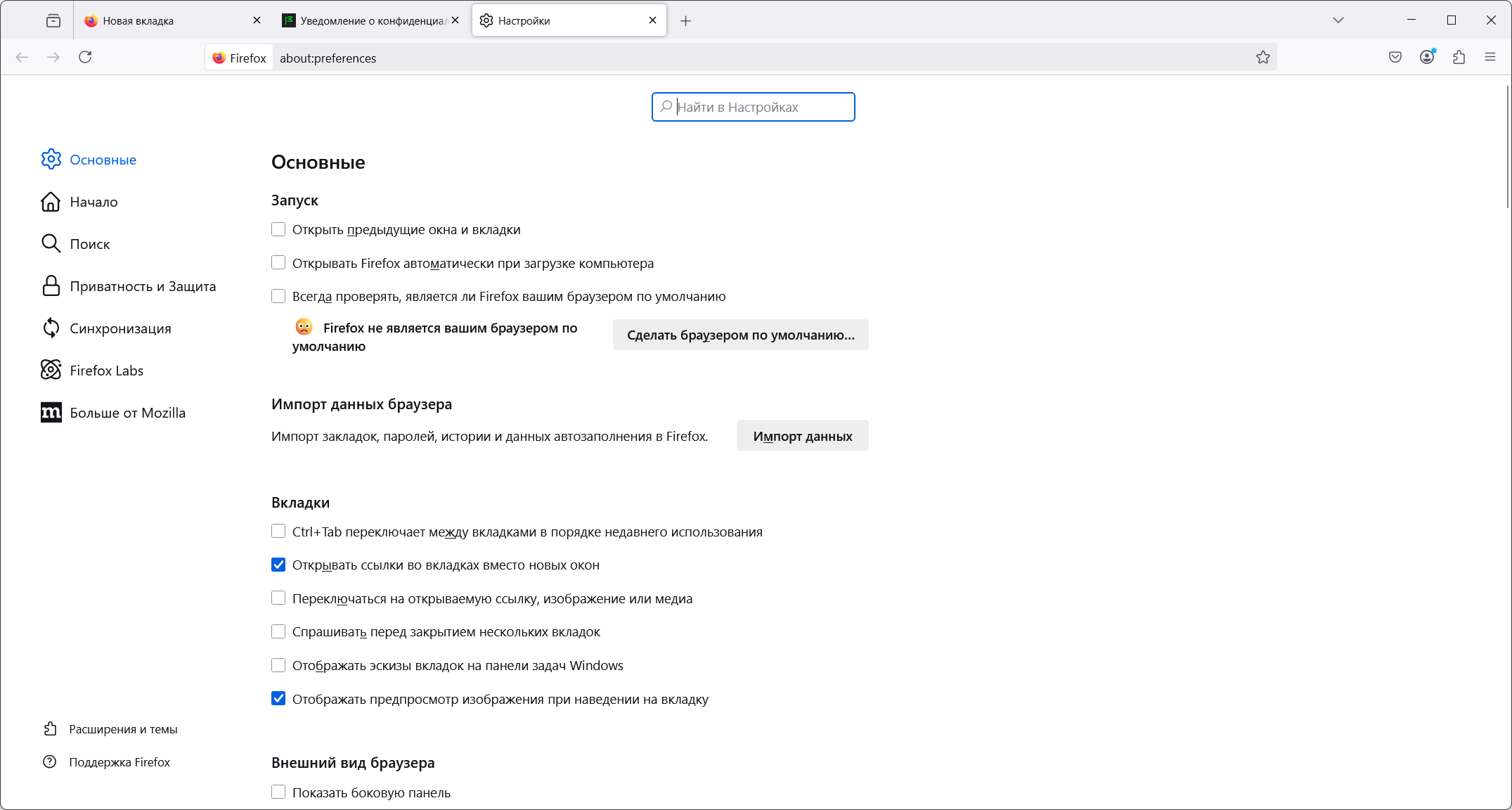Click the Firefox Labs atom icon
Viewport: 1512px width, 810px height.
click(51, 371)
